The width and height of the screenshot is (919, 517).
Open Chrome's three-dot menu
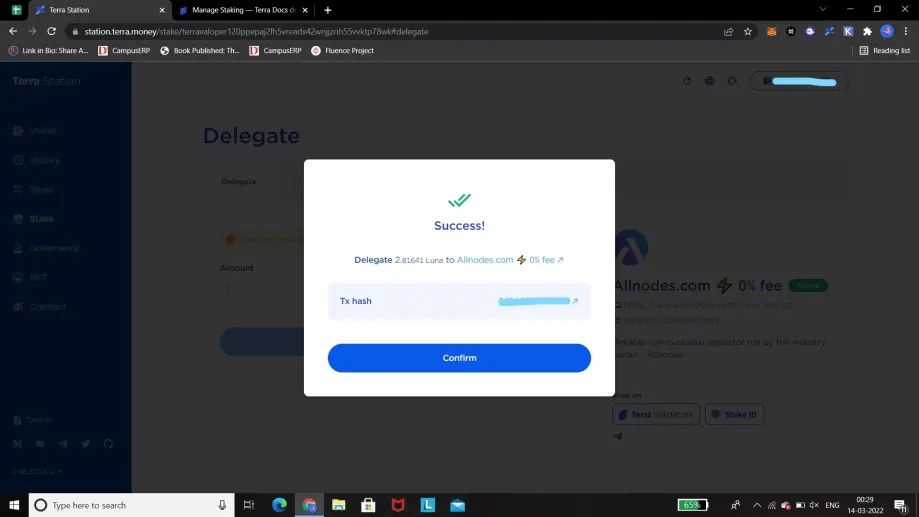click(x=906, y=32)
